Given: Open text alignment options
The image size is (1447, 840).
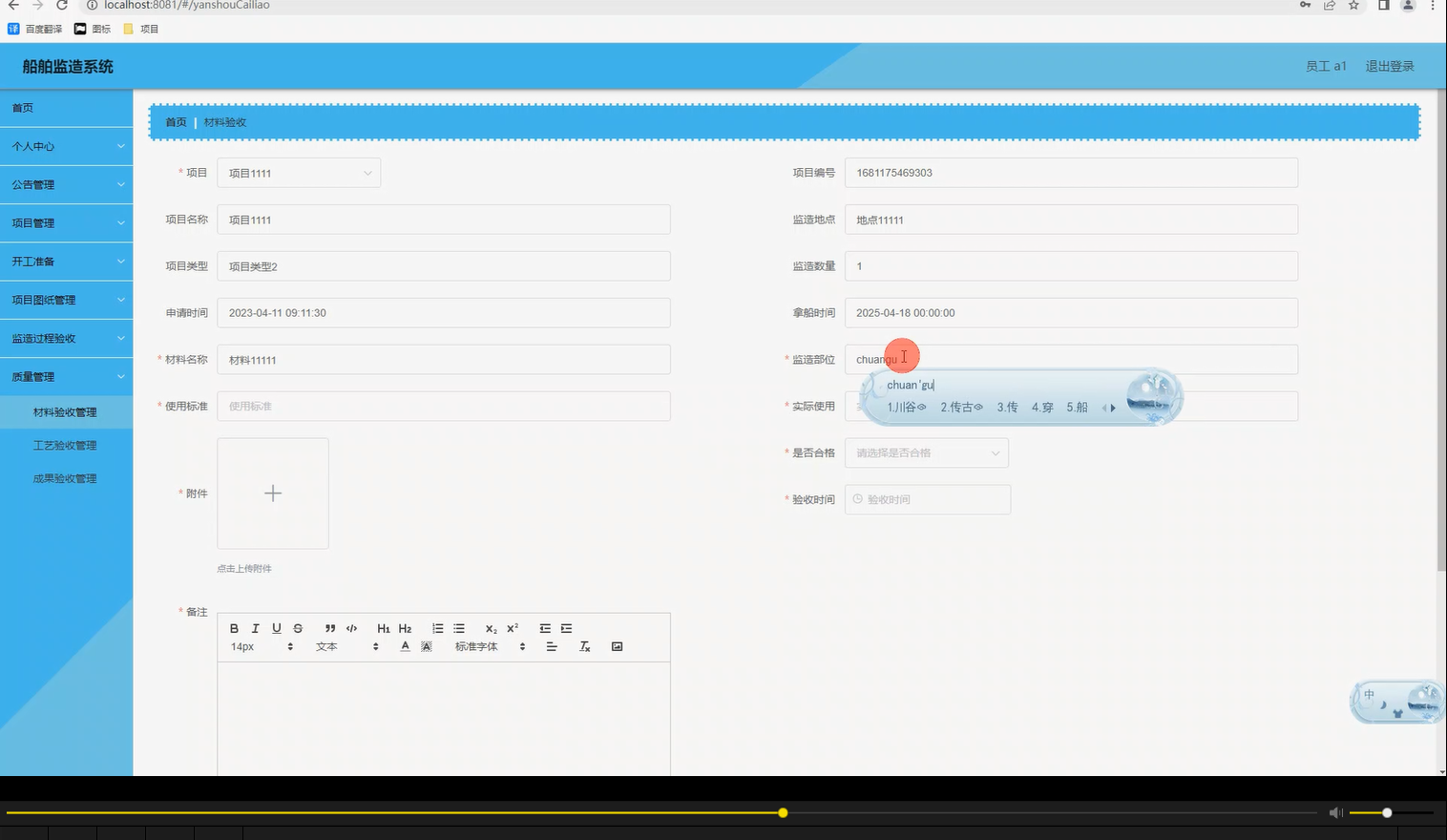Looking at the screenshot, I should (x=552, y=646).
